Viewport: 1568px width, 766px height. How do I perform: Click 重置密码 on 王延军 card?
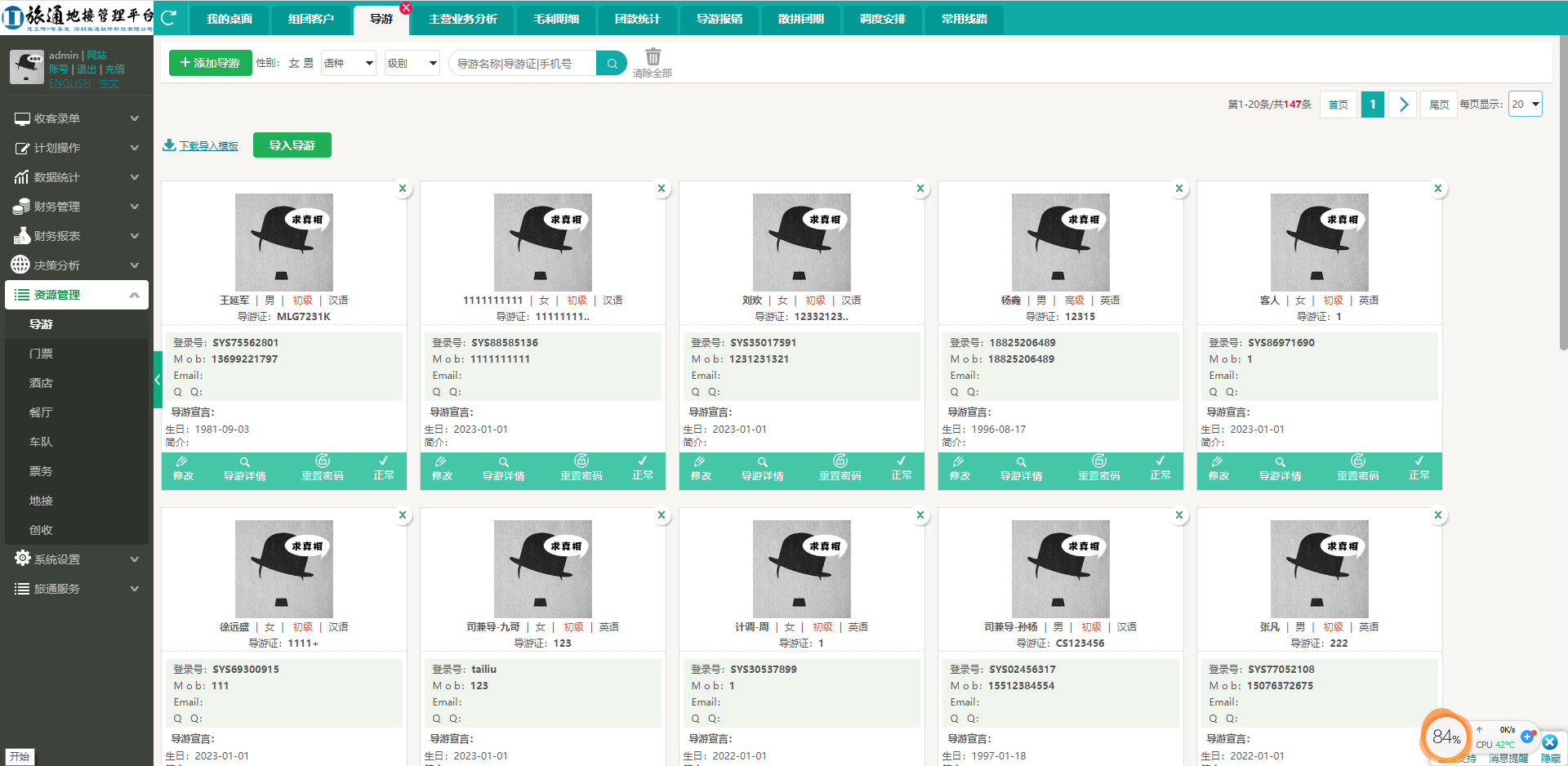tap(323, 469)
